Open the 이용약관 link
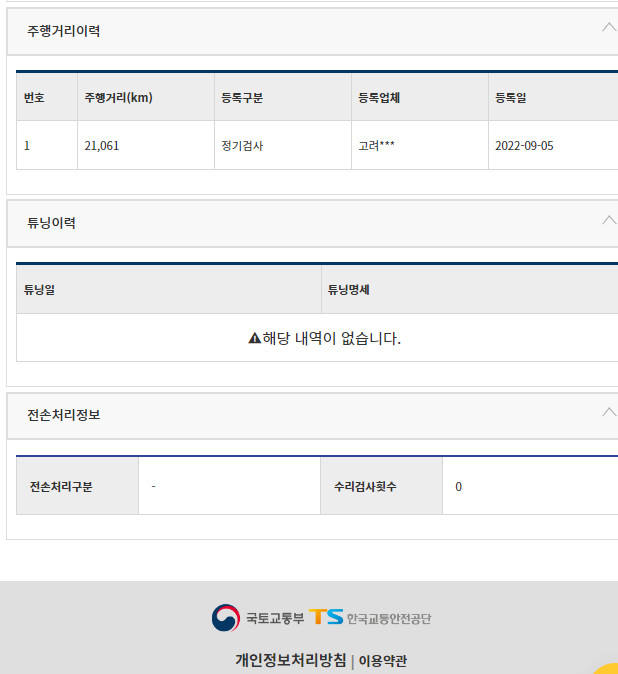 point(382,660)
